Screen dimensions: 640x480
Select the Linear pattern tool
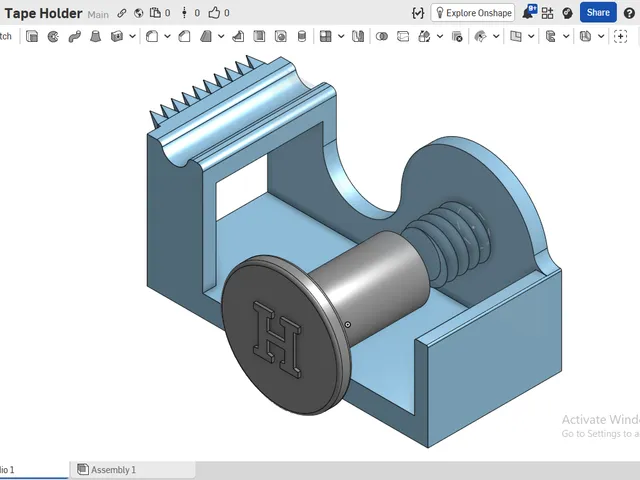[x=326, y=37]
